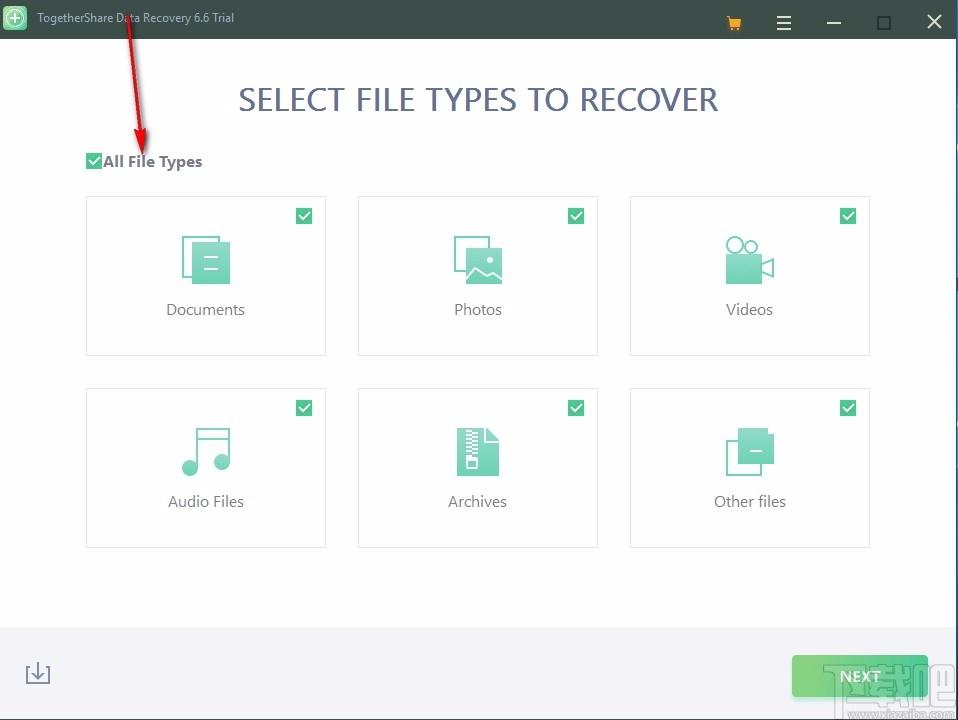Uncheck the Other files checkbox

coord(848,408)
